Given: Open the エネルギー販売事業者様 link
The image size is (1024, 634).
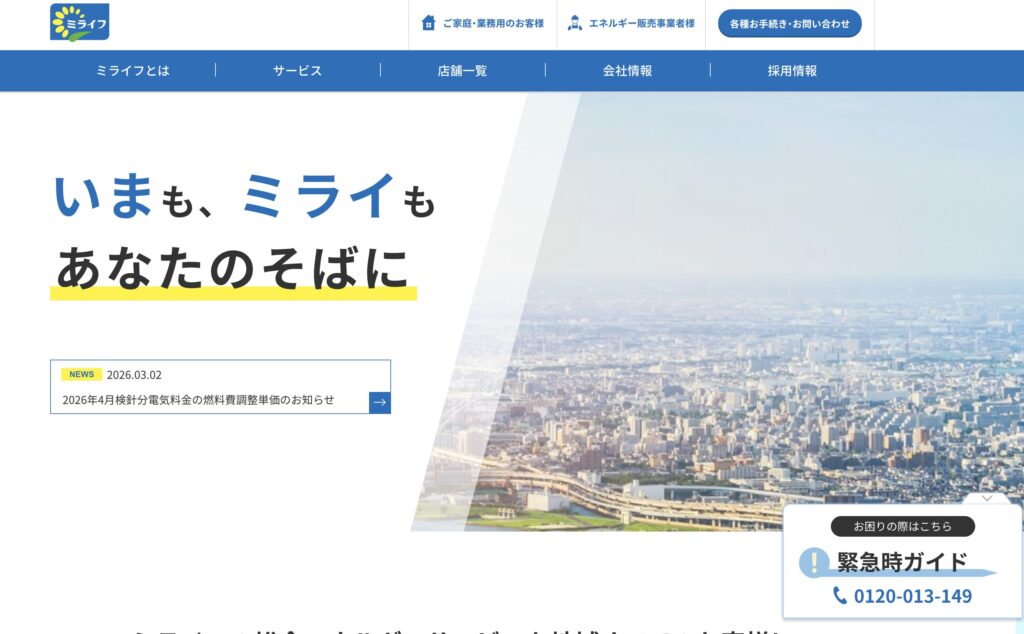Looking at the screenshot, I should point(641,23).
